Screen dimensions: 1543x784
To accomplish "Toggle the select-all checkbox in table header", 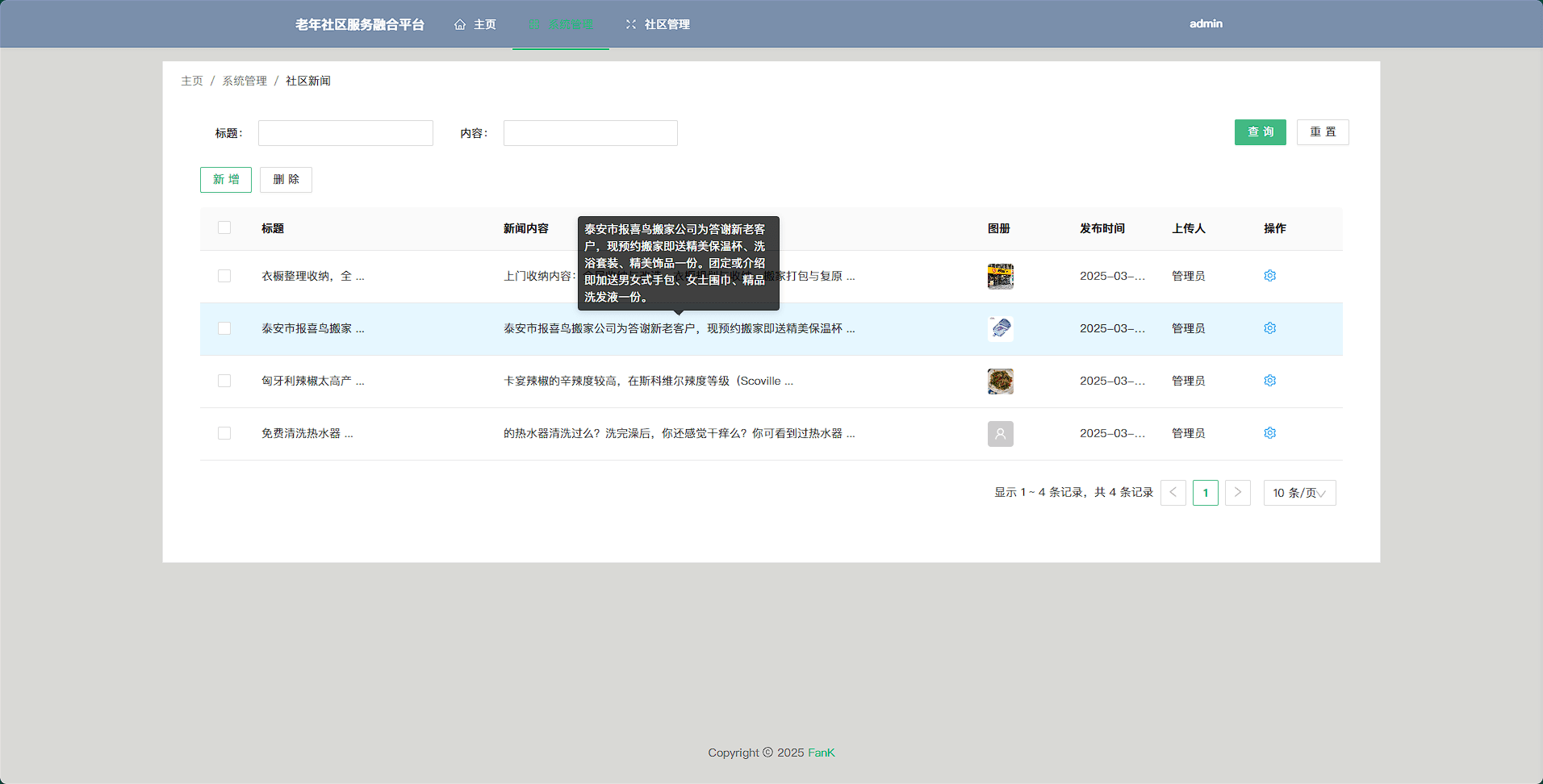I will pyautogui.click(x=224, y=228).
